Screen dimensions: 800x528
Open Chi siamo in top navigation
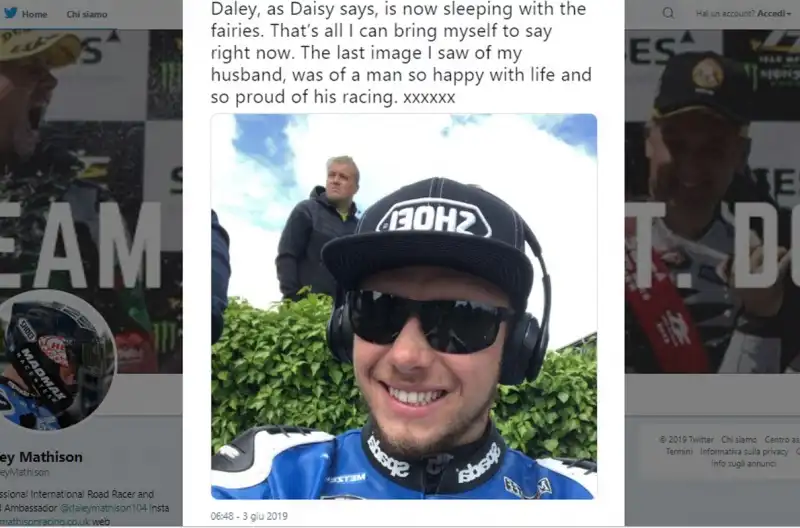[87, 14]
